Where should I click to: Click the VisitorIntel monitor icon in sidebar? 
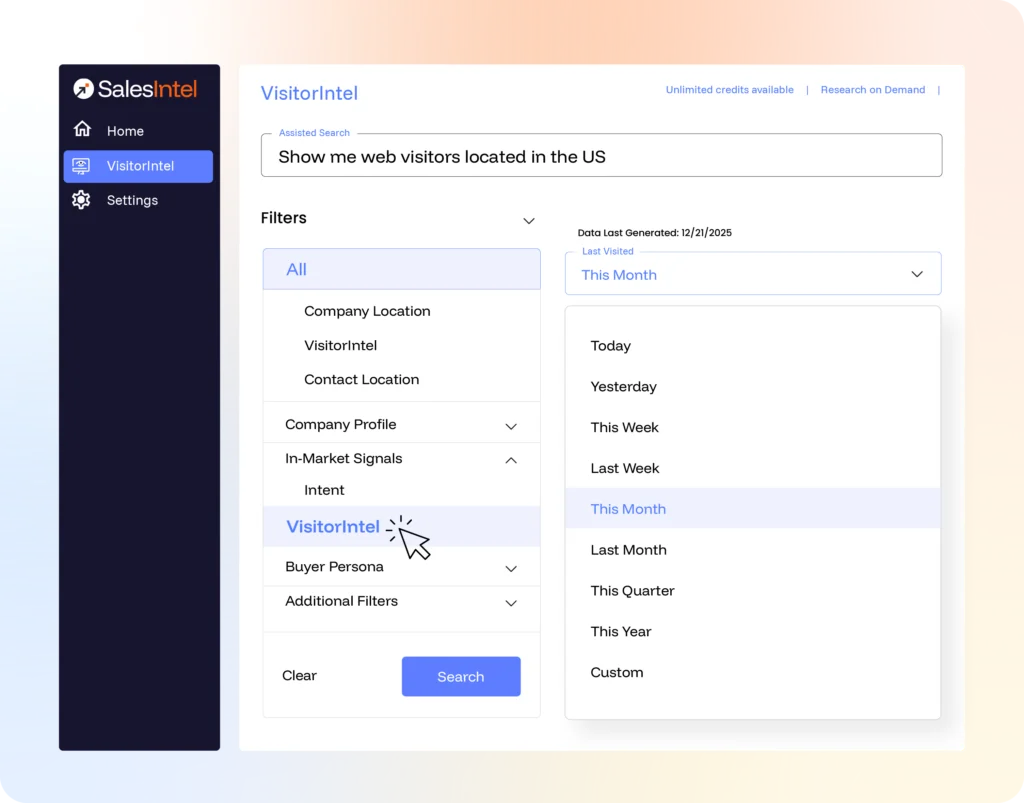(x=81, y=166)
